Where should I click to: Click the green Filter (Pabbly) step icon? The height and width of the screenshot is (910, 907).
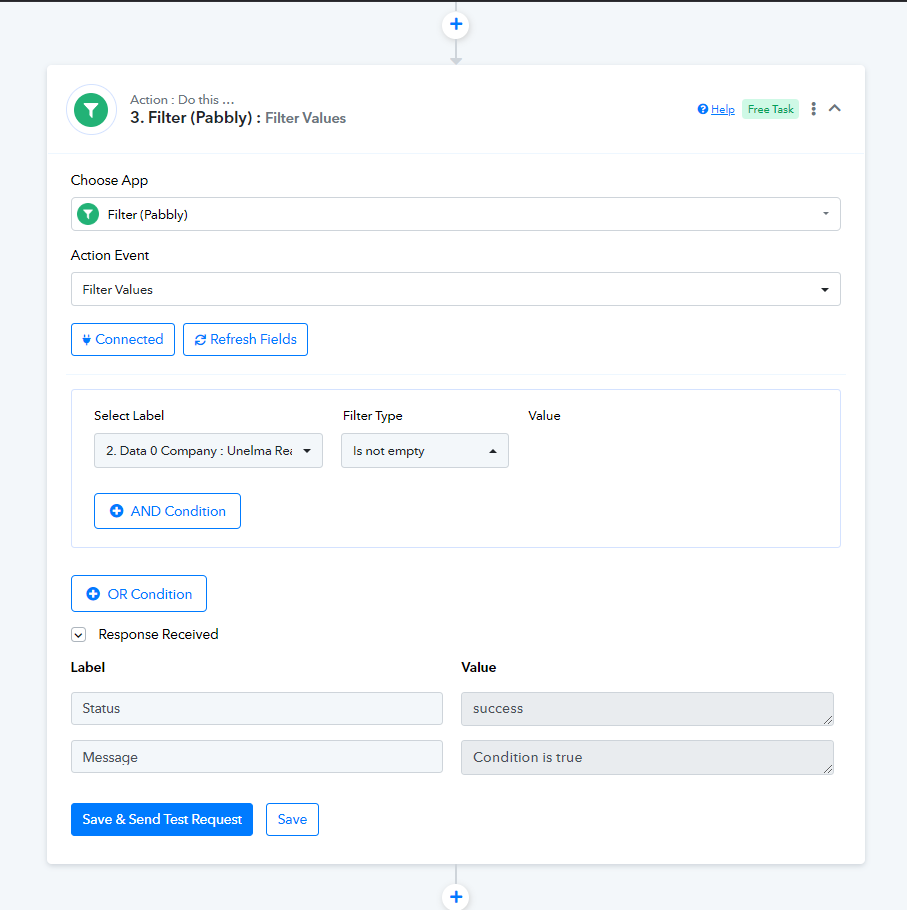pos(91,110)
